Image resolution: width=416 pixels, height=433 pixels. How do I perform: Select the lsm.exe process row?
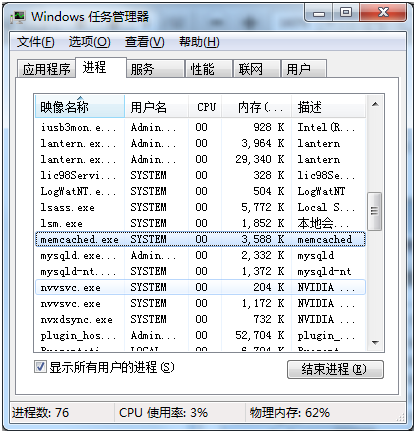click(x=200, y=223)
